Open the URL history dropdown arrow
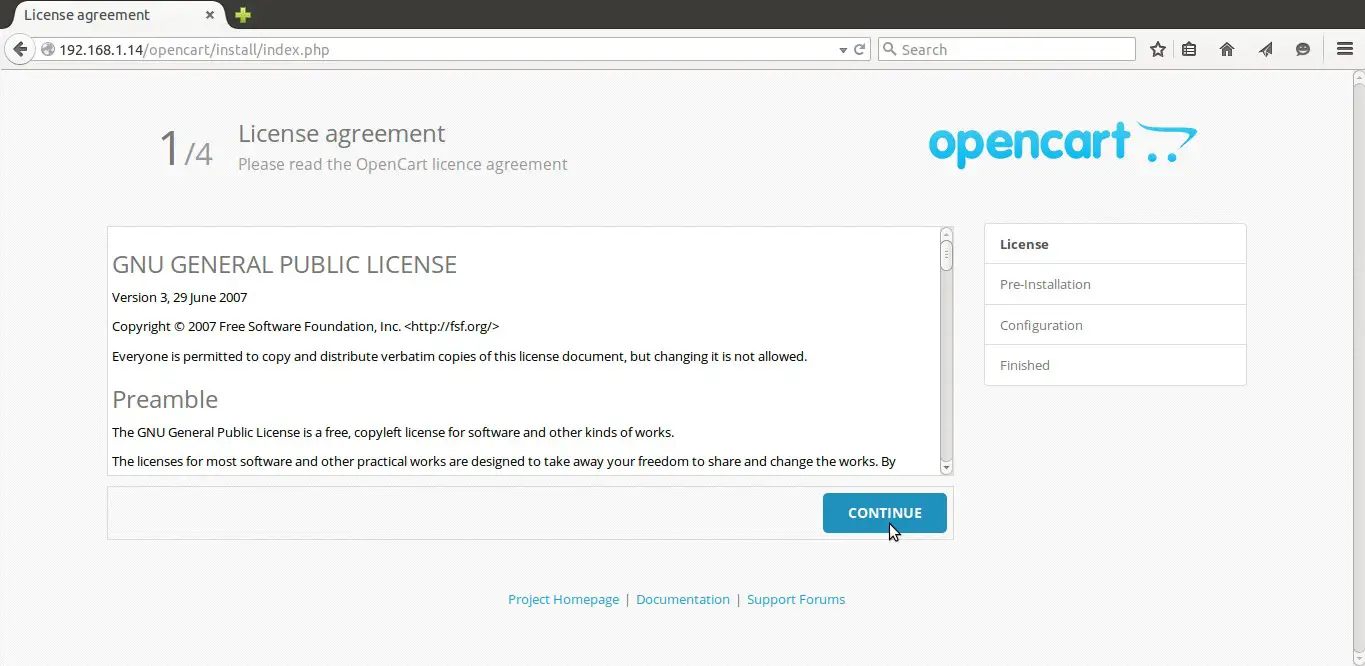 tap(842, 50)
